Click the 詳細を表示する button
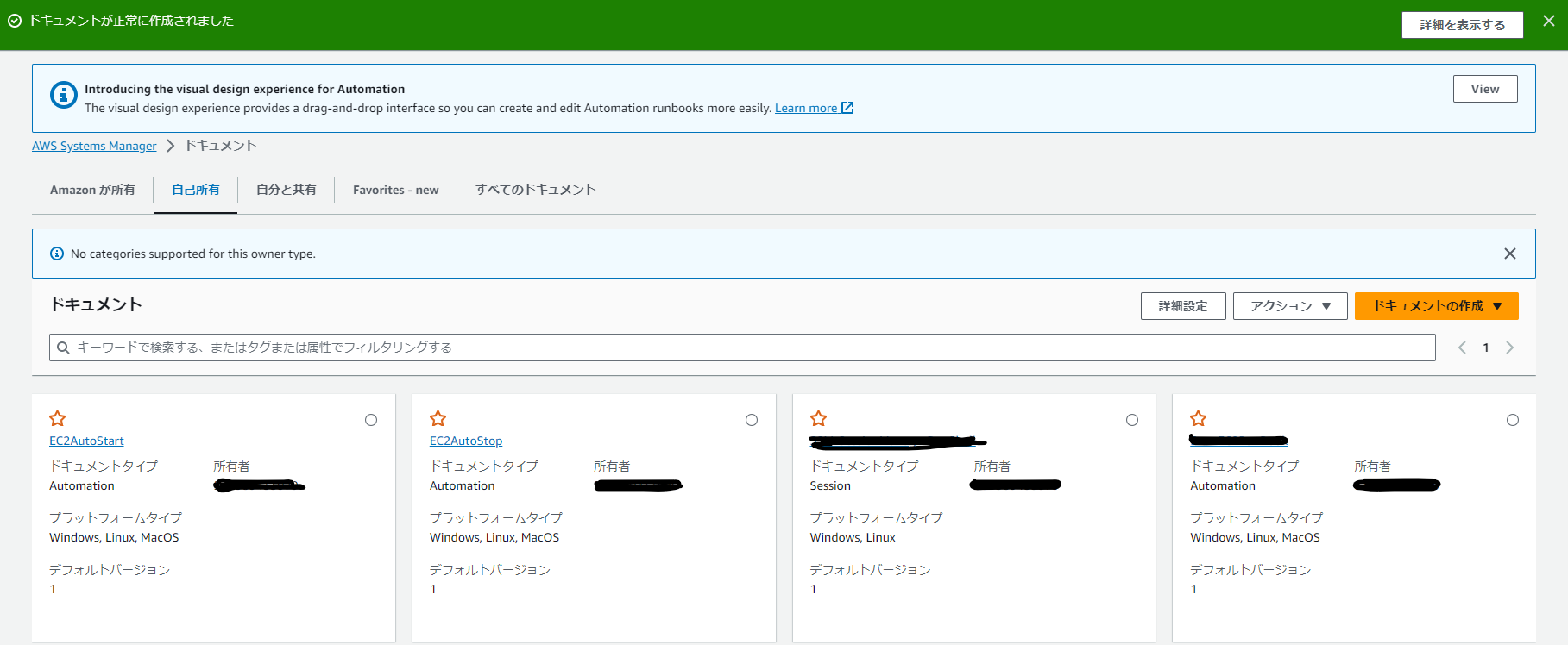 click(1463, 25)
